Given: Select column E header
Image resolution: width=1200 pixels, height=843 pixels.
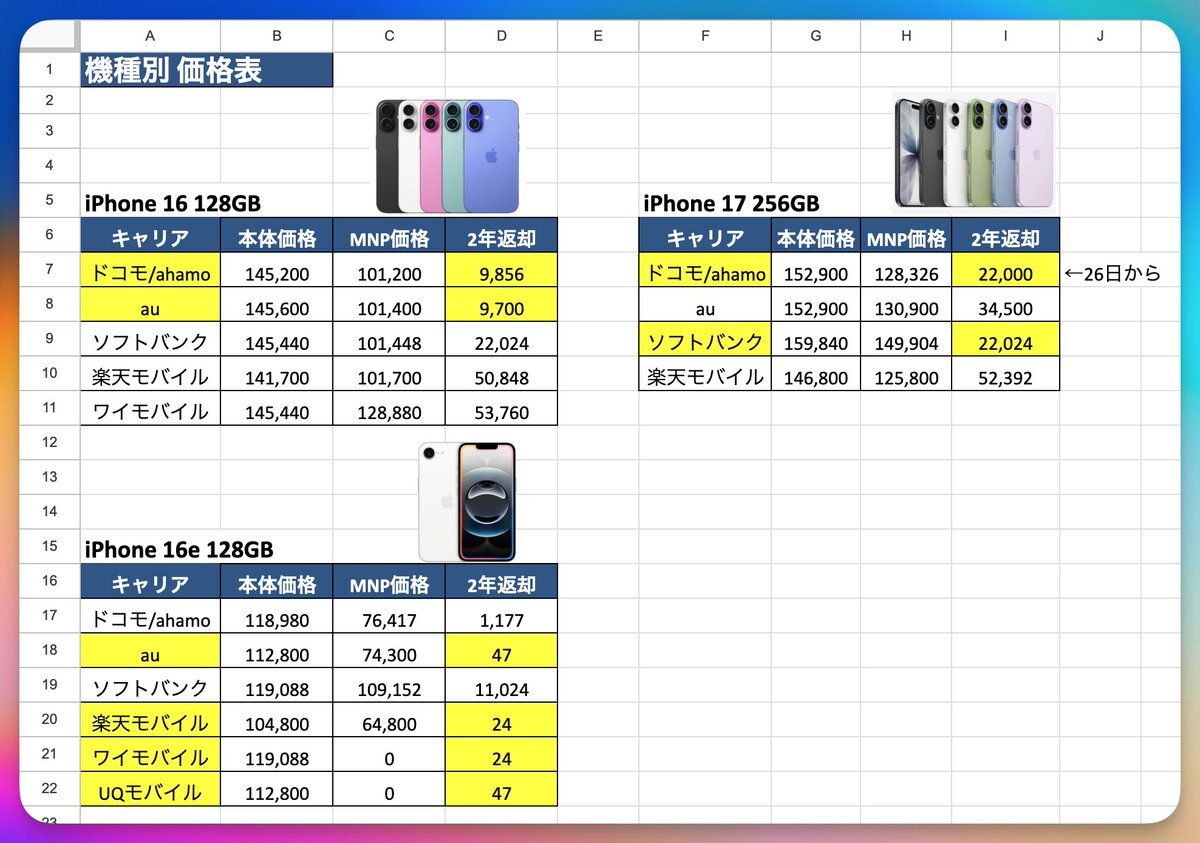Looking at the screenshot, I should (x=598, y=35).
